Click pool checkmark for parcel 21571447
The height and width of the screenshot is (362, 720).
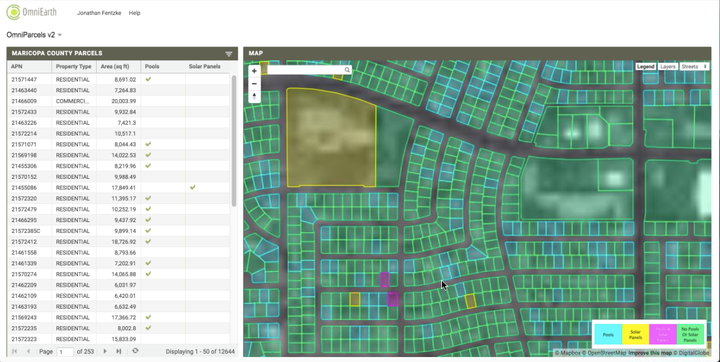pos(148,79)
